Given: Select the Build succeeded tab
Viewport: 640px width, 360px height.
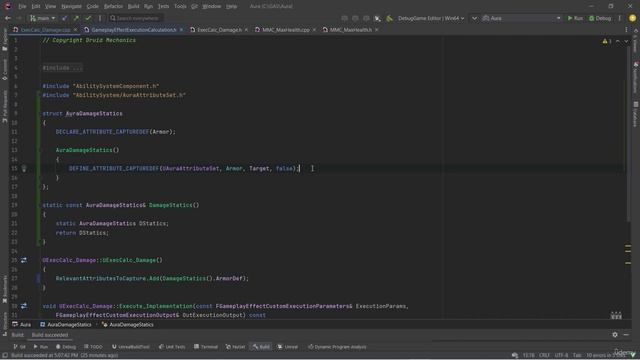Looking at the screenshot, I should (x=50, y=335).
